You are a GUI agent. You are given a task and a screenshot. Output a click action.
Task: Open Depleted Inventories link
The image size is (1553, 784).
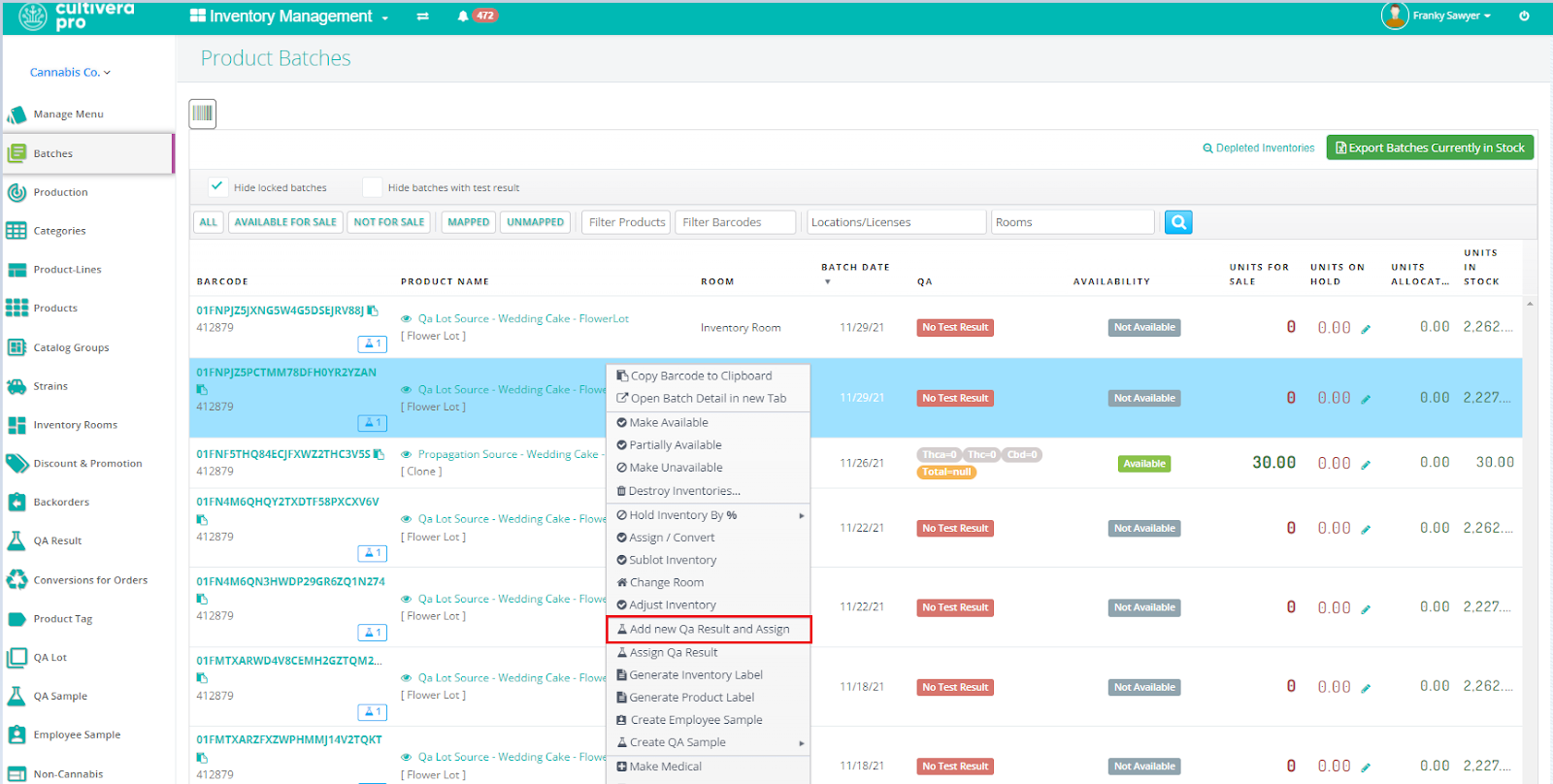(1259, 148)
